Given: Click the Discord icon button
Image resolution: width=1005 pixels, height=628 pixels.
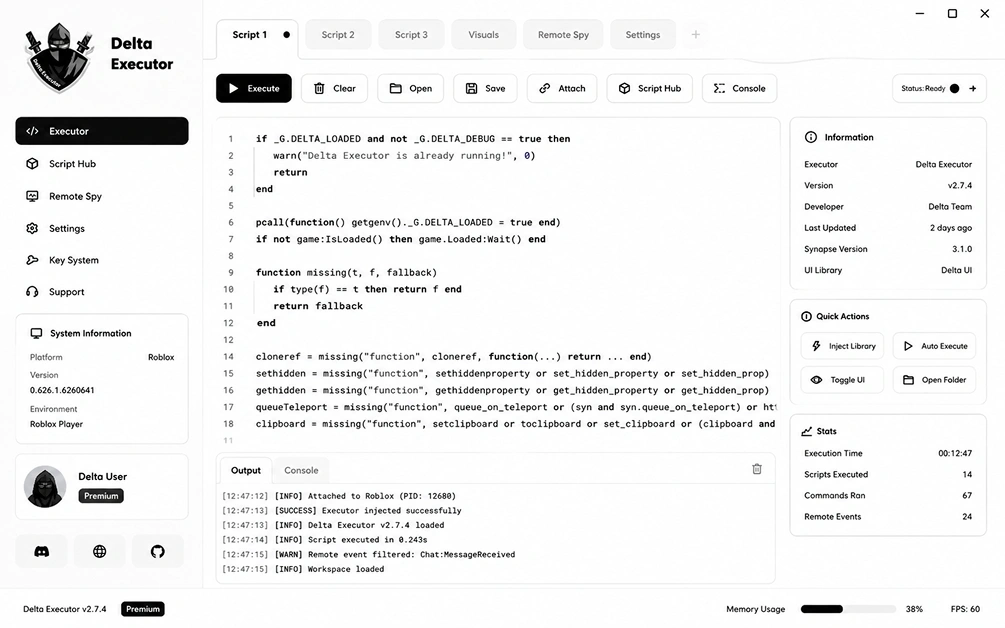Looking at the screenshot, I should (42, 551).
